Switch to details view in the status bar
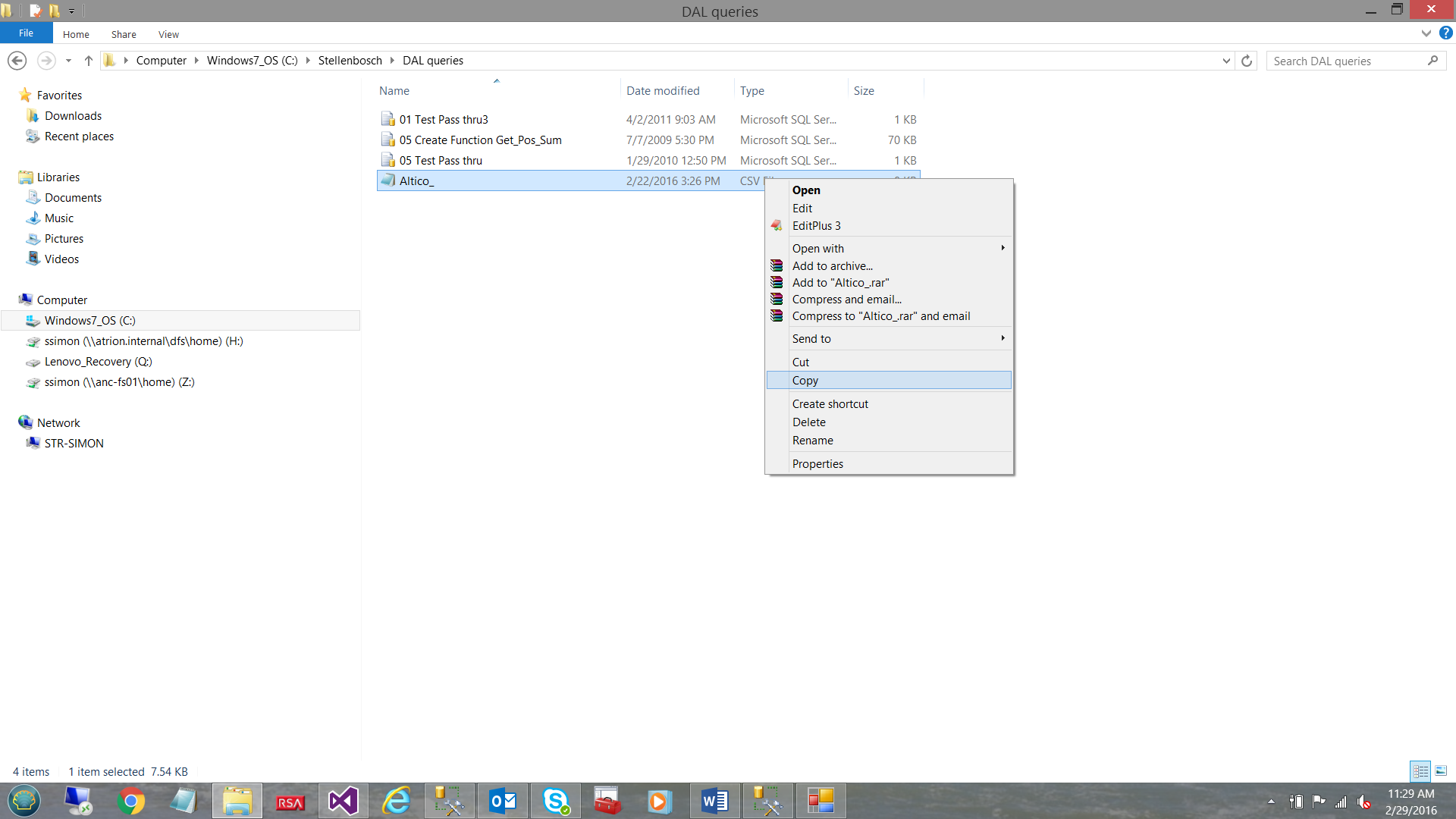Screen dimensions: 1456x819 pos(1419,770)
